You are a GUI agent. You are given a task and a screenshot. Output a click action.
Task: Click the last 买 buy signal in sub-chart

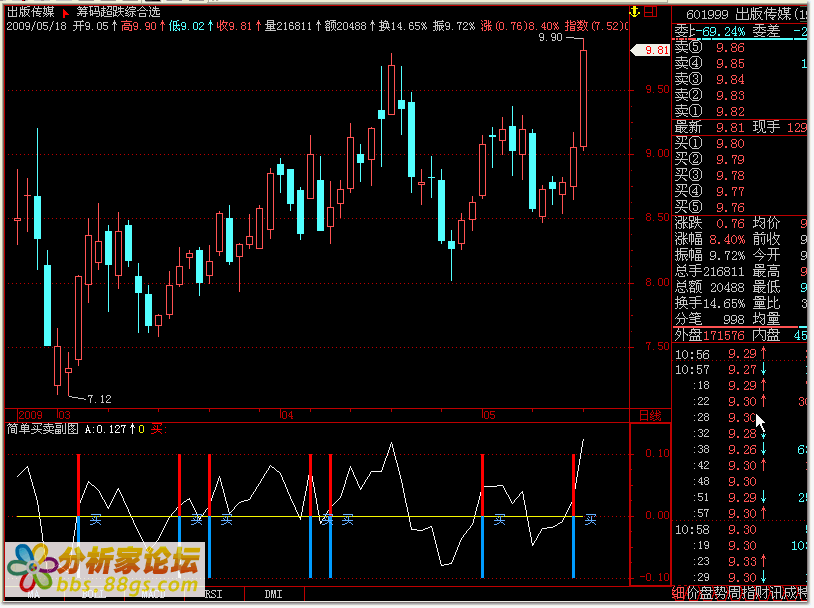[x=590, y=520]
